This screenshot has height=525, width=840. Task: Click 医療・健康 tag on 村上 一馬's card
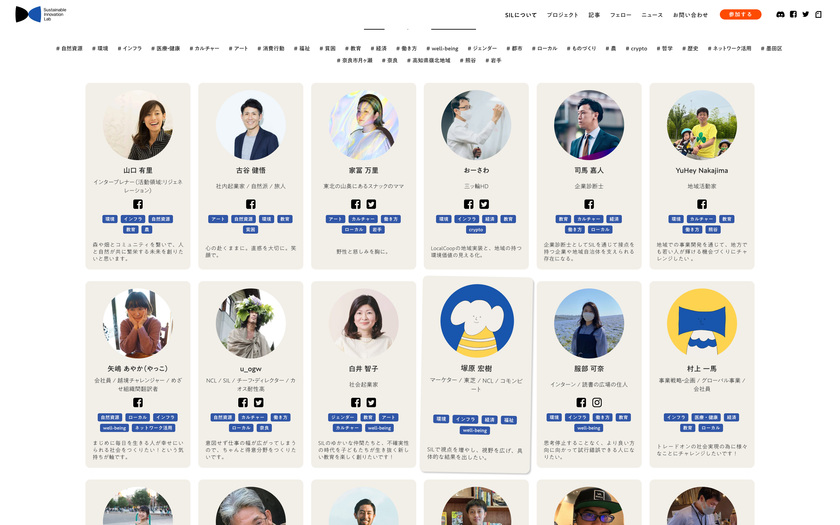pyautogui.click(x=706, y=417)
